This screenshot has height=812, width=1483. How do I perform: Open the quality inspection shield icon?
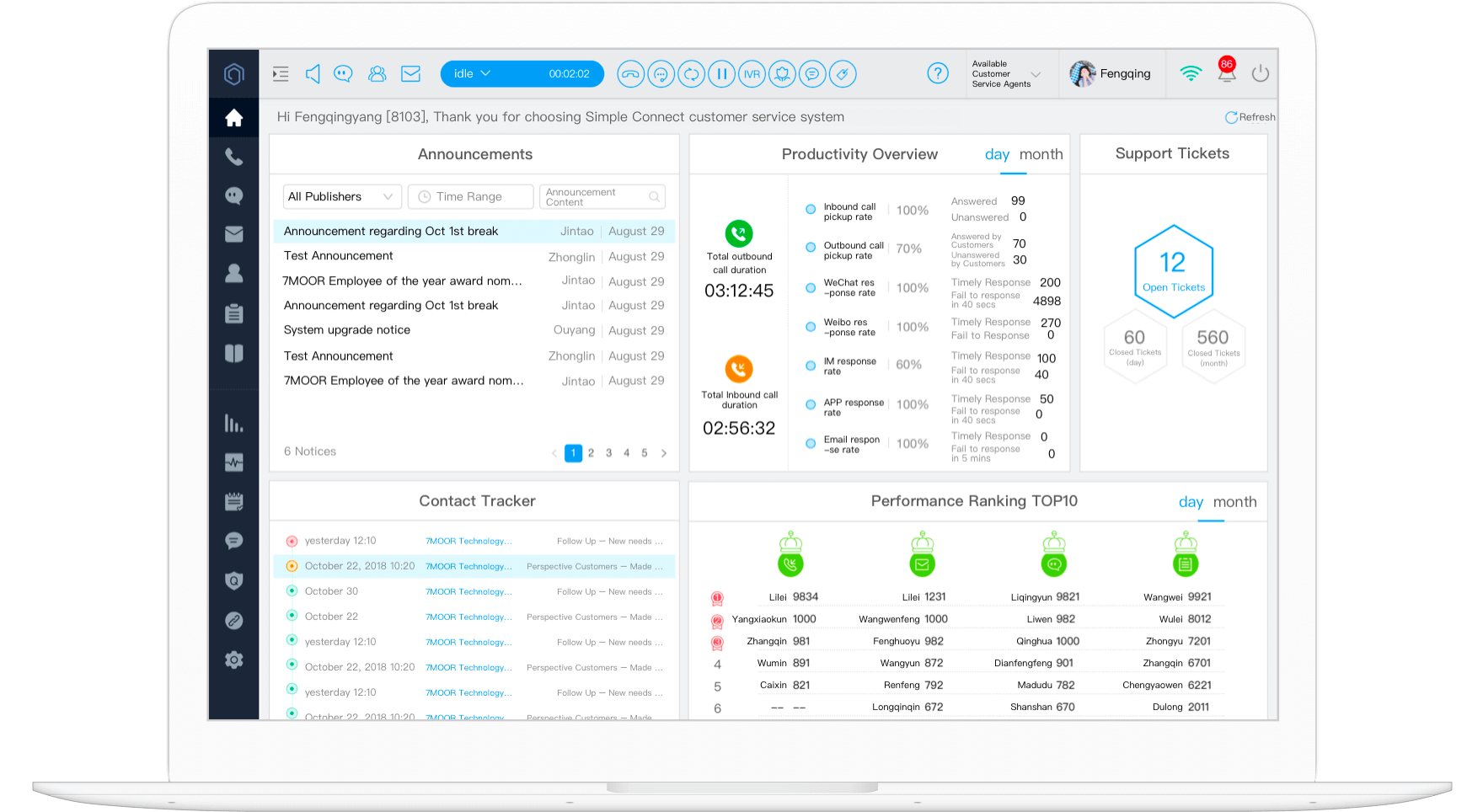click(233, 580)
